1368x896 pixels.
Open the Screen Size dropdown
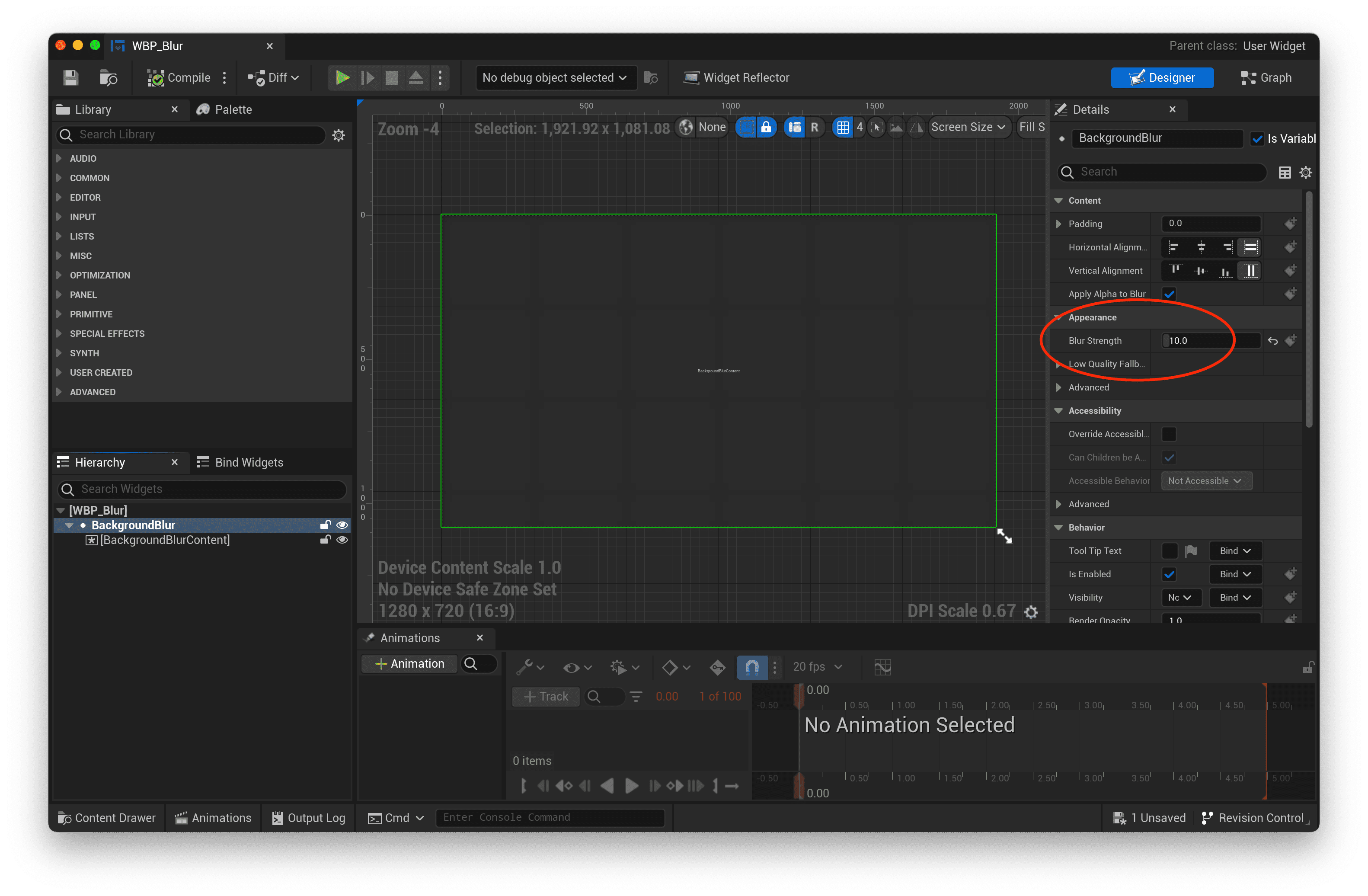(967, 128)
